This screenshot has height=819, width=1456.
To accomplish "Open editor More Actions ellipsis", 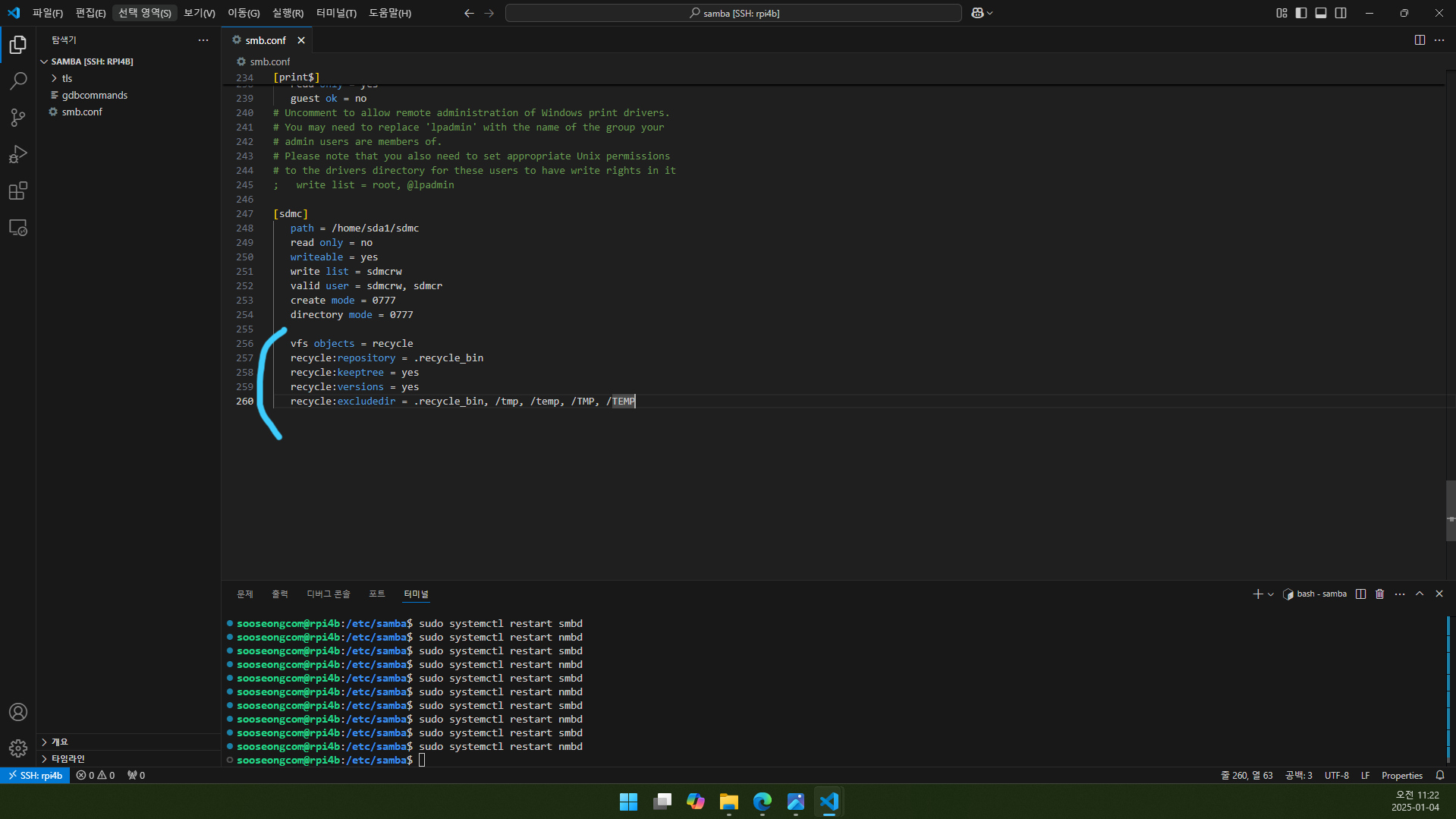I will click(1439, 40).
